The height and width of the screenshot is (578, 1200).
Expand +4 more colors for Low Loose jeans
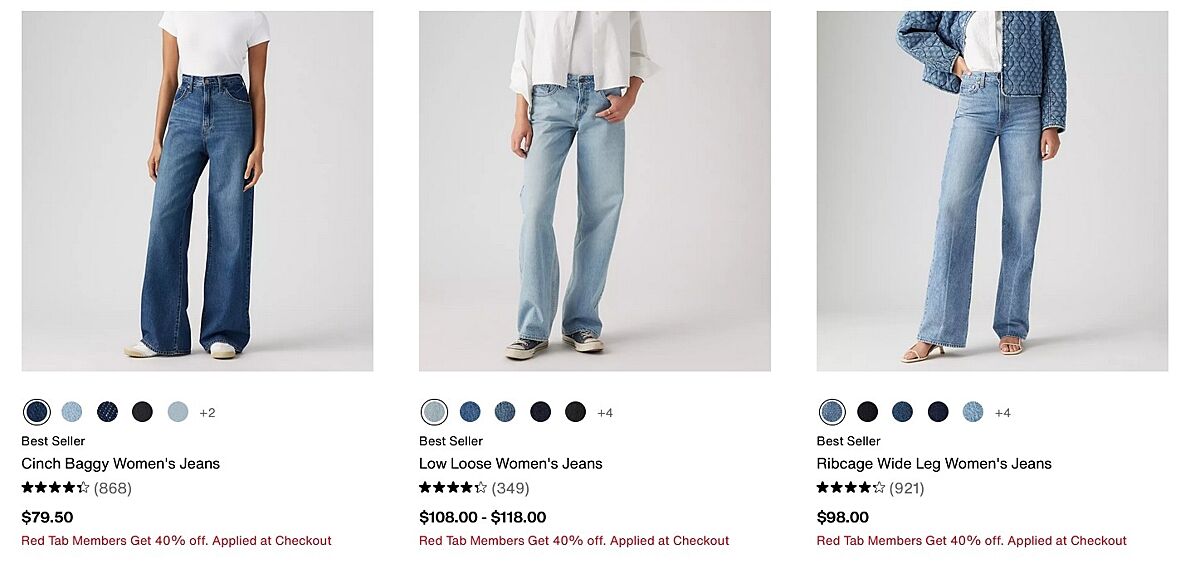tap(605, 413)
